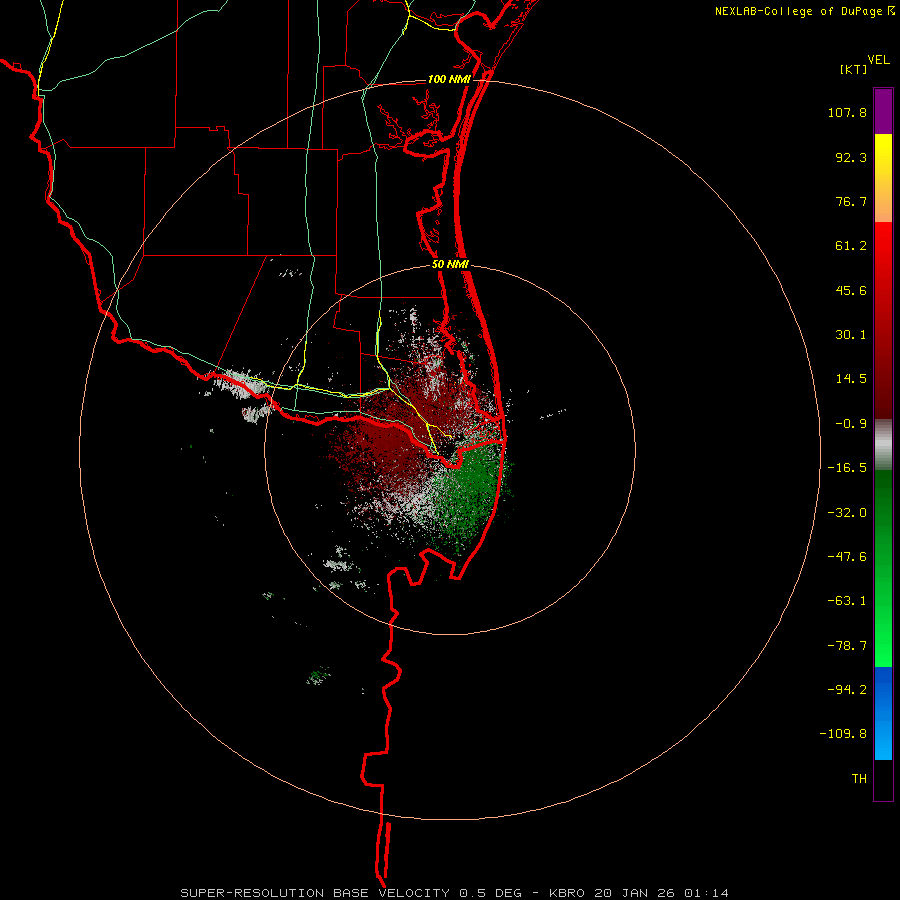This screenshot has height=900, width=900.
Task: Click the VEL legend title
Action: pyautogui.click(x=878, y=60)
